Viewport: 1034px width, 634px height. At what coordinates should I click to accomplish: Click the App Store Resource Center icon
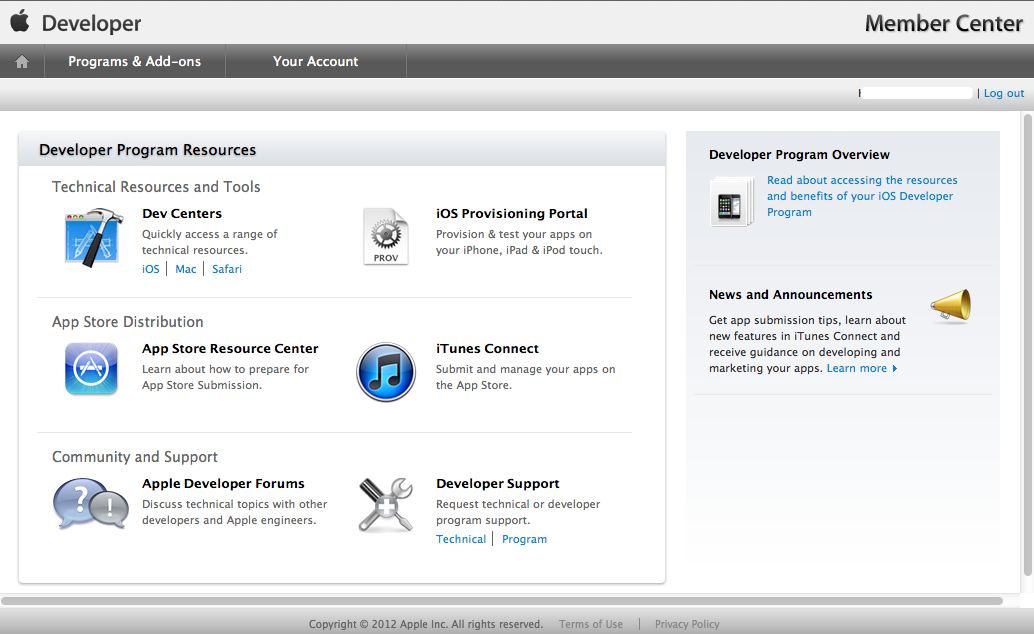coord(92,369)
